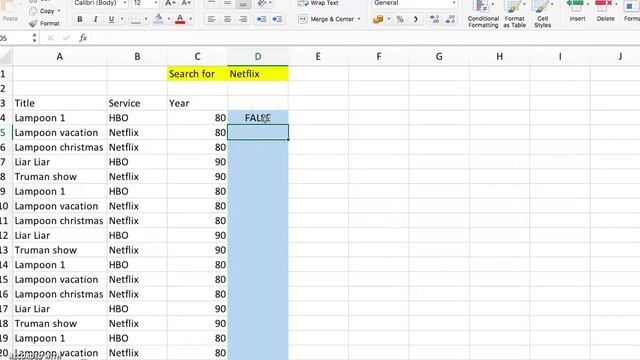Click Paste button
Screen dimensions: 640x360
point(10,12)
